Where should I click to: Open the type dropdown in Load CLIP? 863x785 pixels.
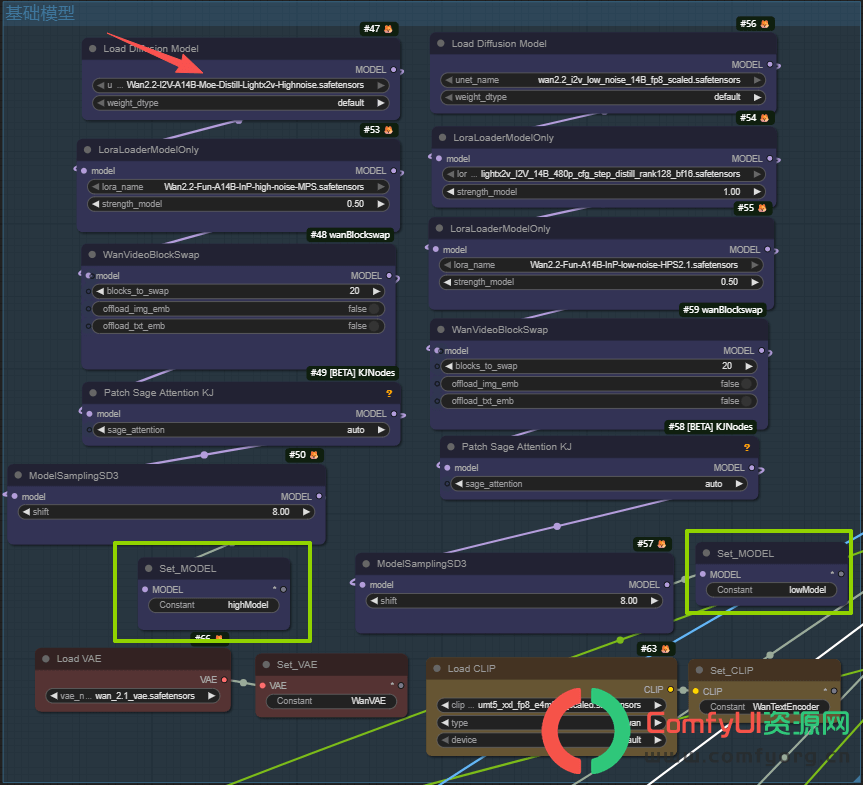pyautogui.click(x=551, y=723)
